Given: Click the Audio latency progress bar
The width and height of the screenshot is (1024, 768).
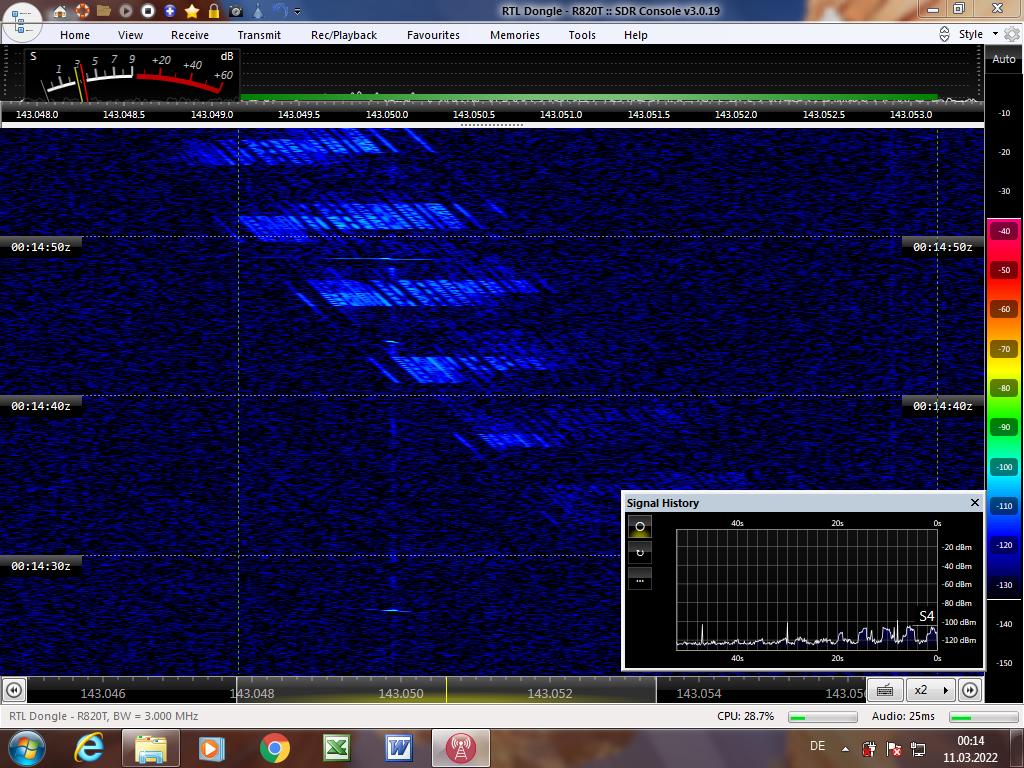Looking at the screenshot, I should click(984, 717).
